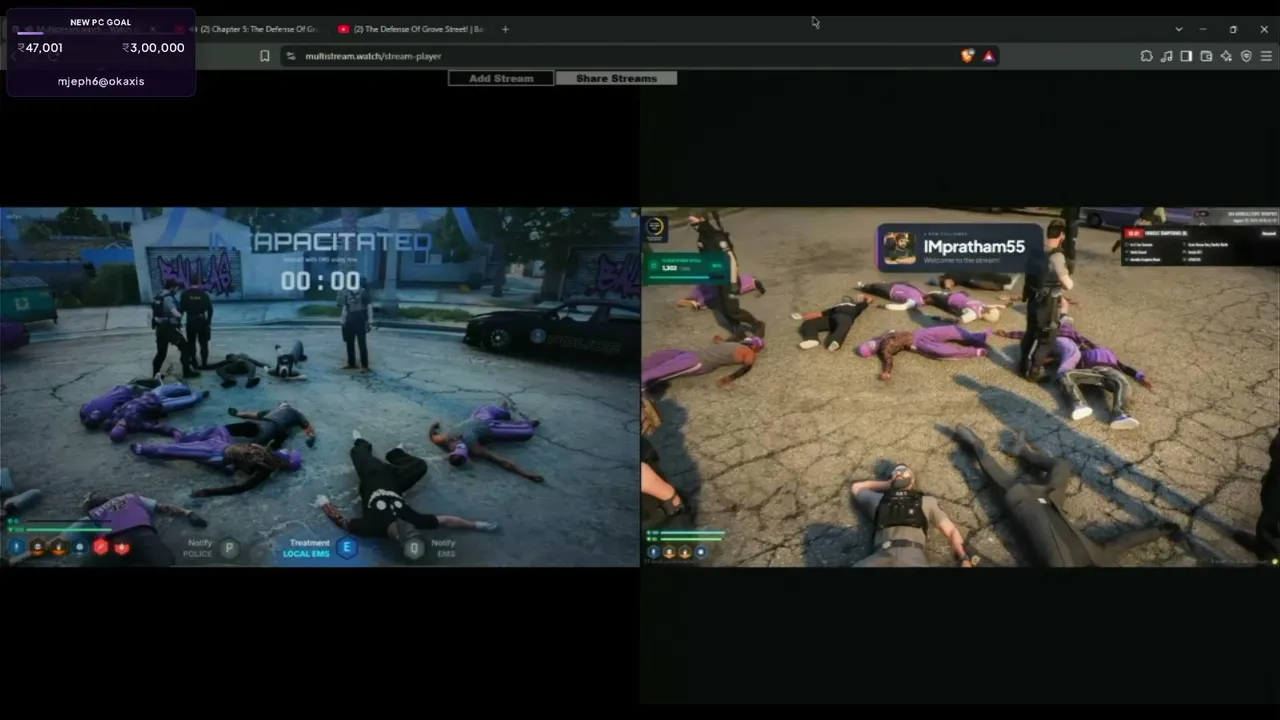Open the browser main menu icon
Viewport: 1280px width, 720px height.
coord(1265,56)
